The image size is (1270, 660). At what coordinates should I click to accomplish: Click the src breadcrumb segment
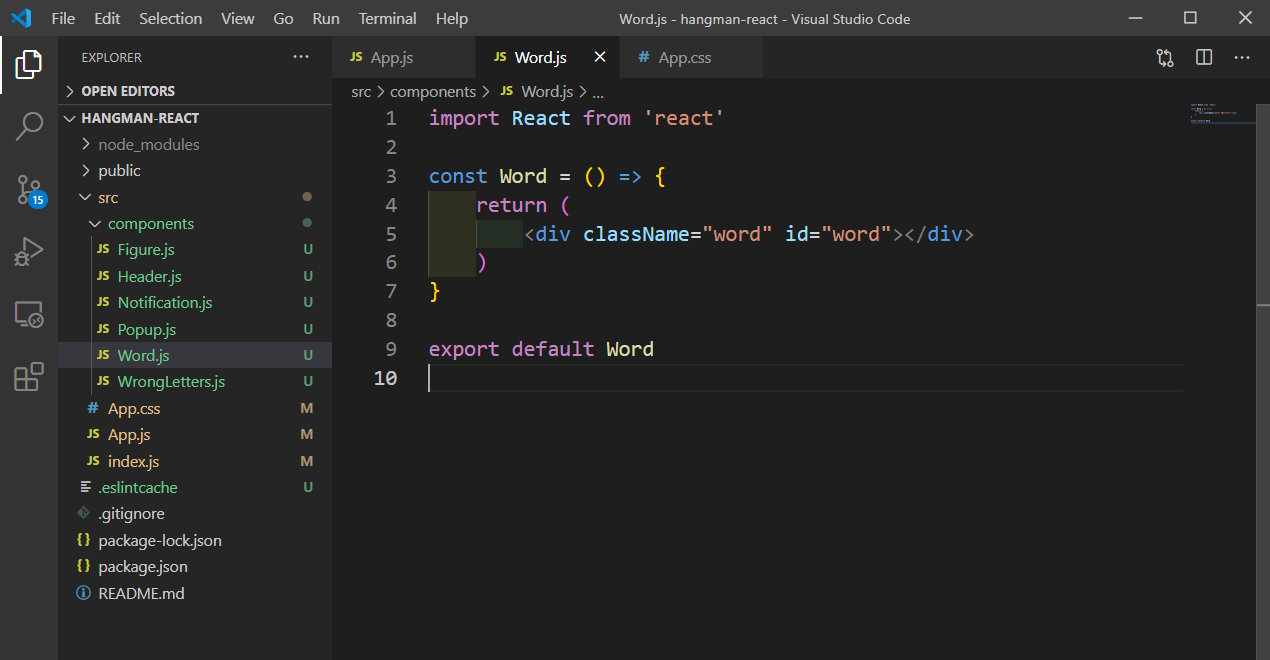tap(361, 91)
